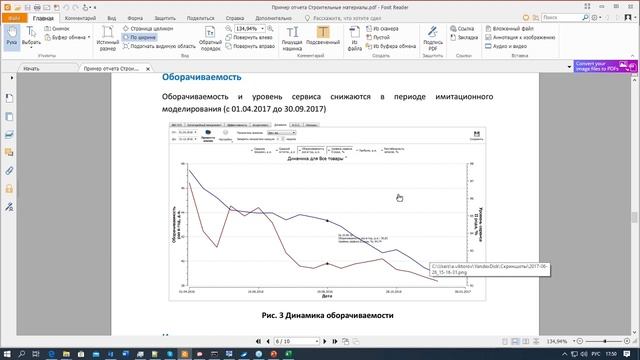Click the vertical scrollbar thumb

pos(634,217)
